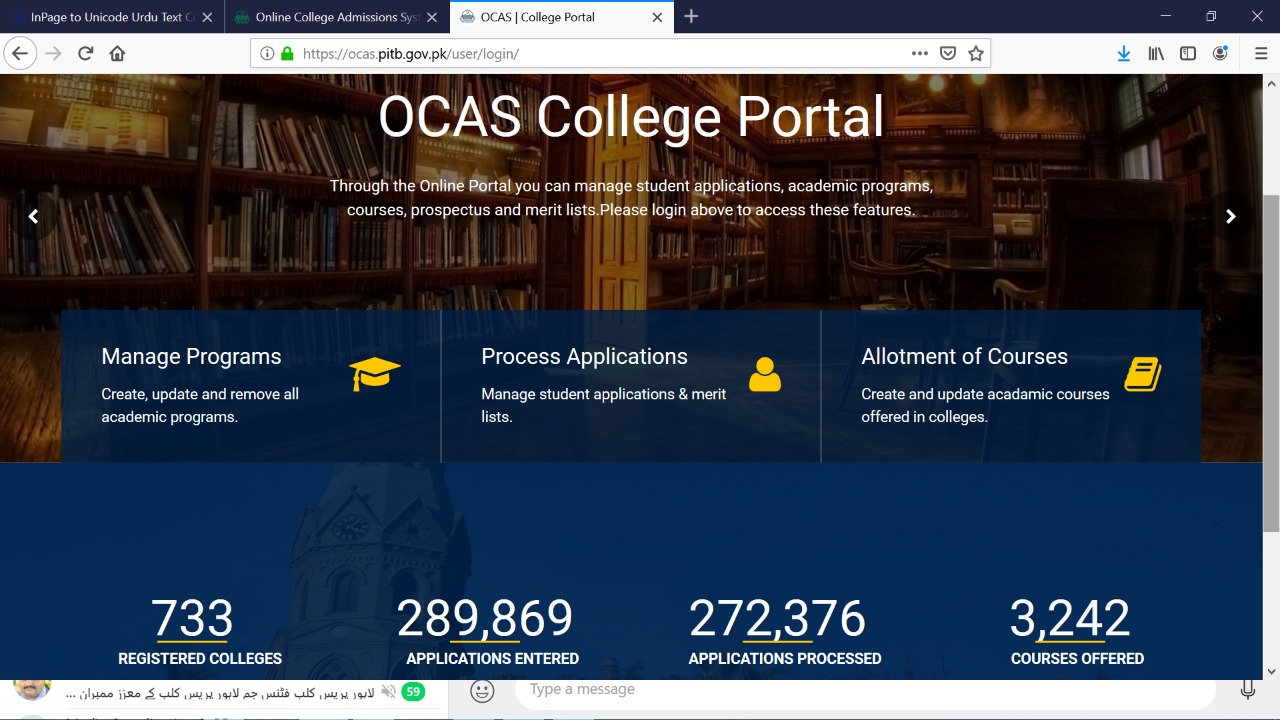This screenshot has width=1280, height=720.
Task: Switch to InPage to Unicode Urdu Text tab
Action: (x=110, y=17)
